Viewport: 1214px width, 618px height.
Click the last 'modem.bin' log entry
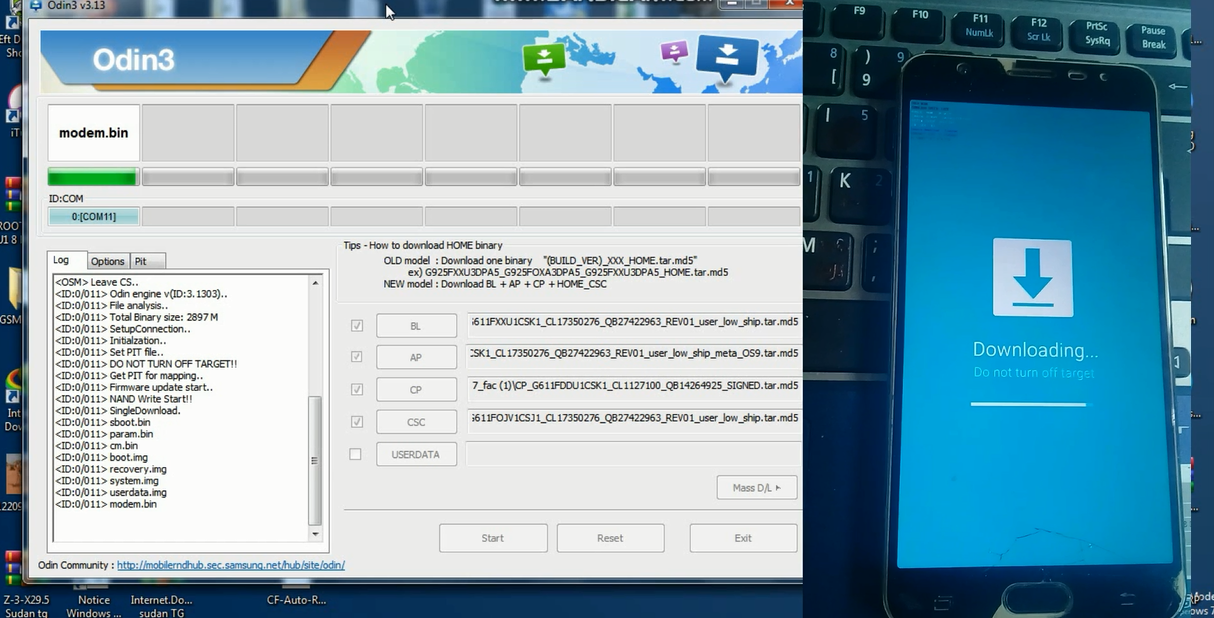(x=106, y=504)
